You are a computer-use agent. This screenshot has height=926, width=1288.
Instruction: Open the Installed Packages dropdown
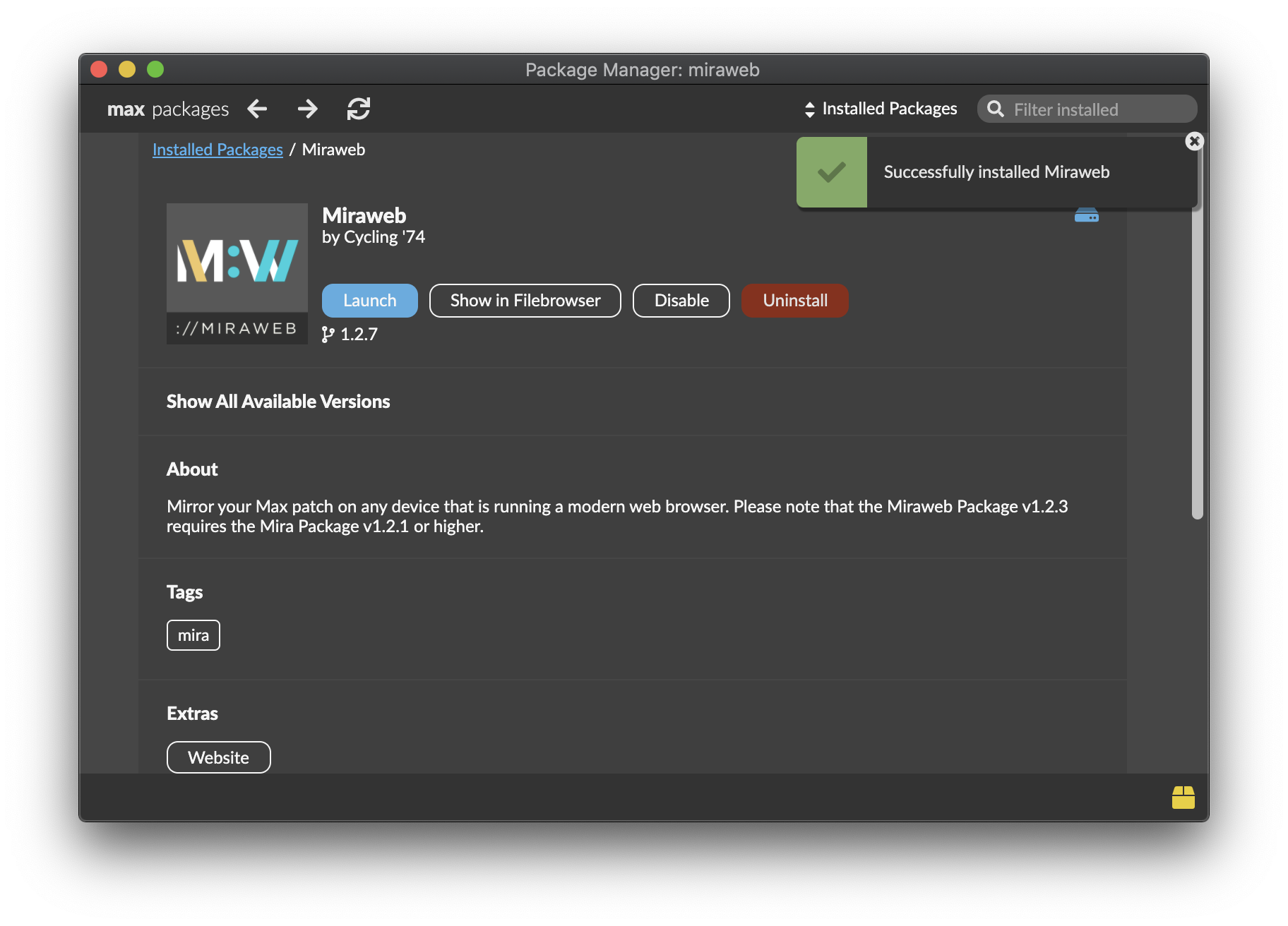pos(881,109)
